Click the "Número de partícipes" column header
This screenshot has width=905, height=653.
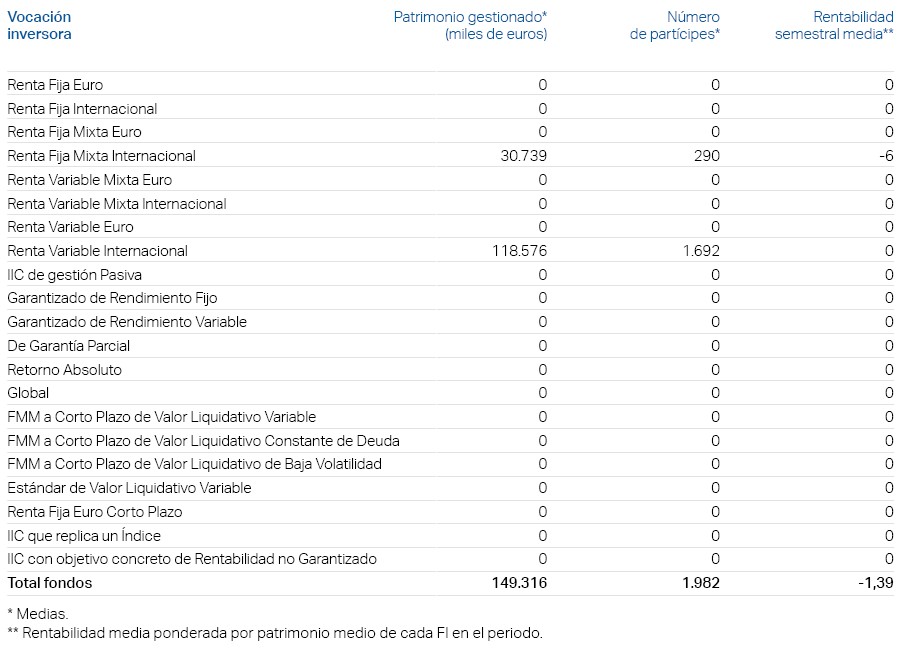tap(675, 25)
